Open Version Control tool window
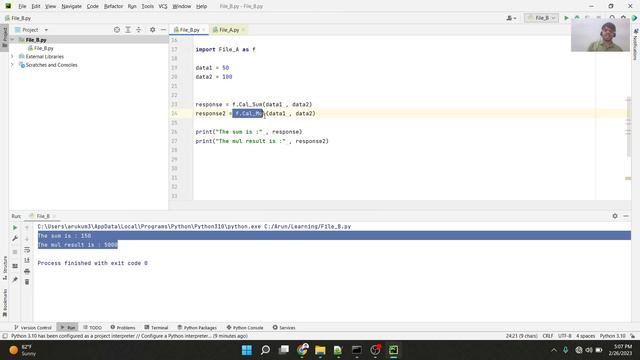Image resolution: width=640 pixels, height=360 pixels. click(x=33, y=327)
